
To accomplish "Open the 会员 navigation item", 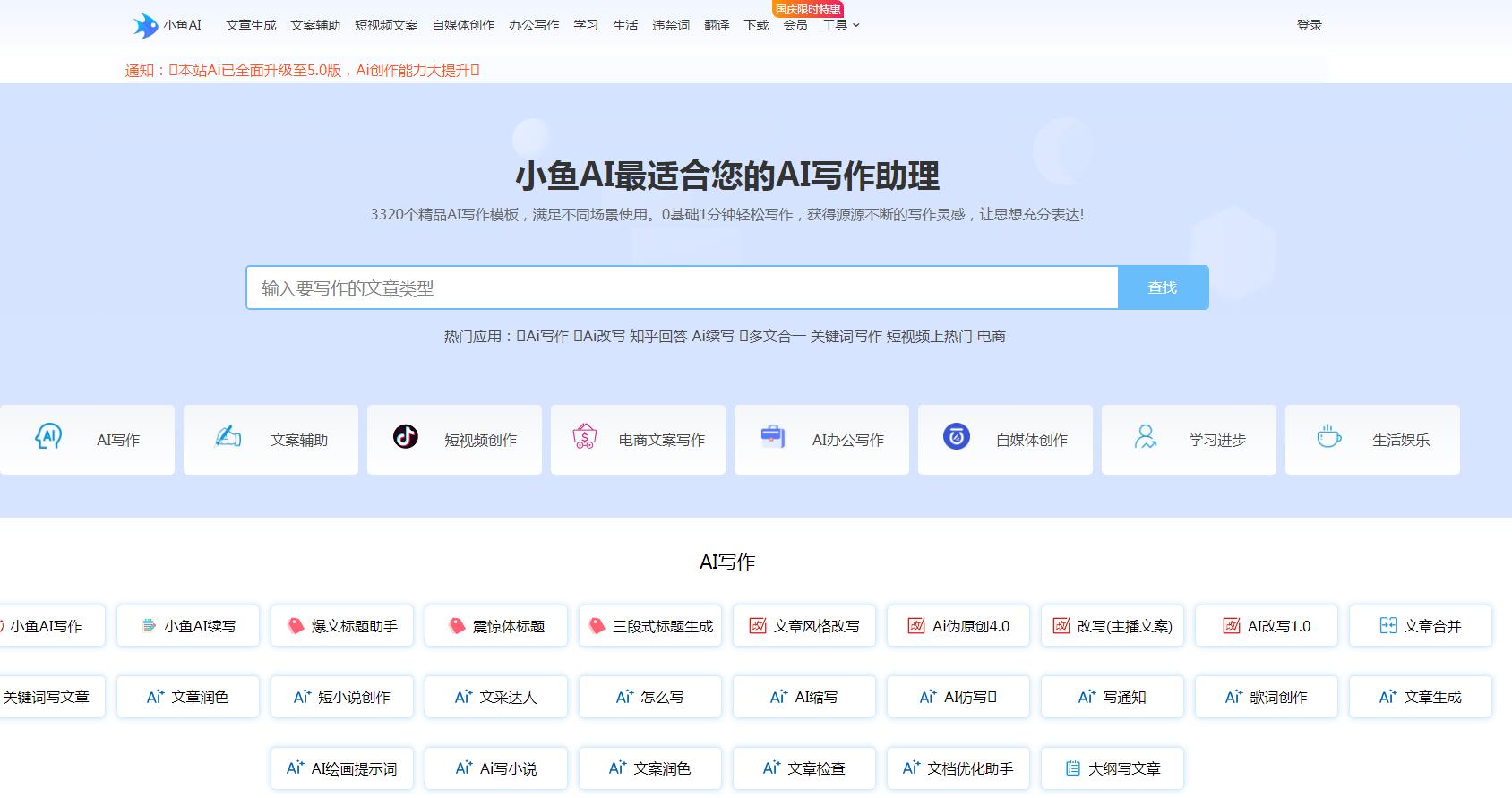I will point(795,25).
